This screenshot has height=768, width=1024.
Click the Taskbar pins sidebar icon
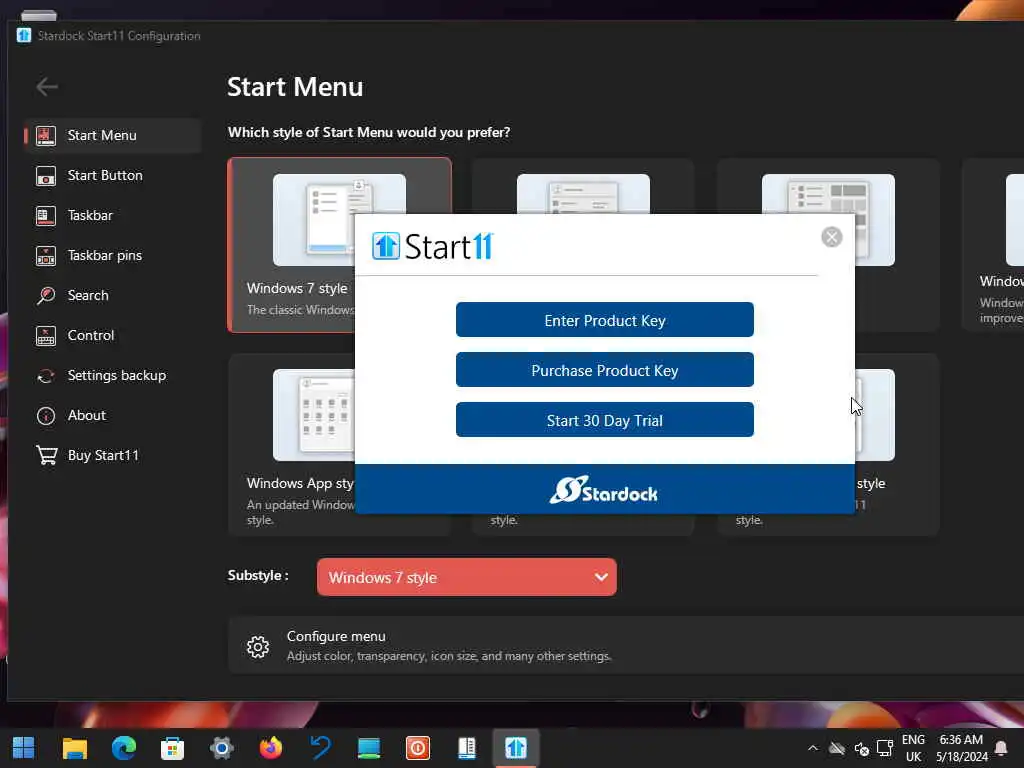tap(46, 255)
